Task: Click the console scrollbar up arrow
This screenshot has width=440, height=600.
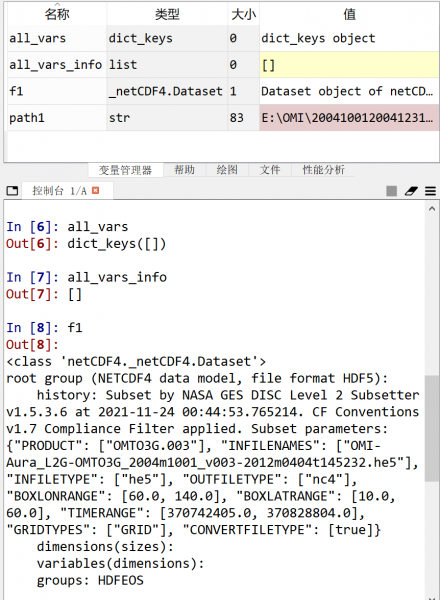Action: (x=432, y=209)
